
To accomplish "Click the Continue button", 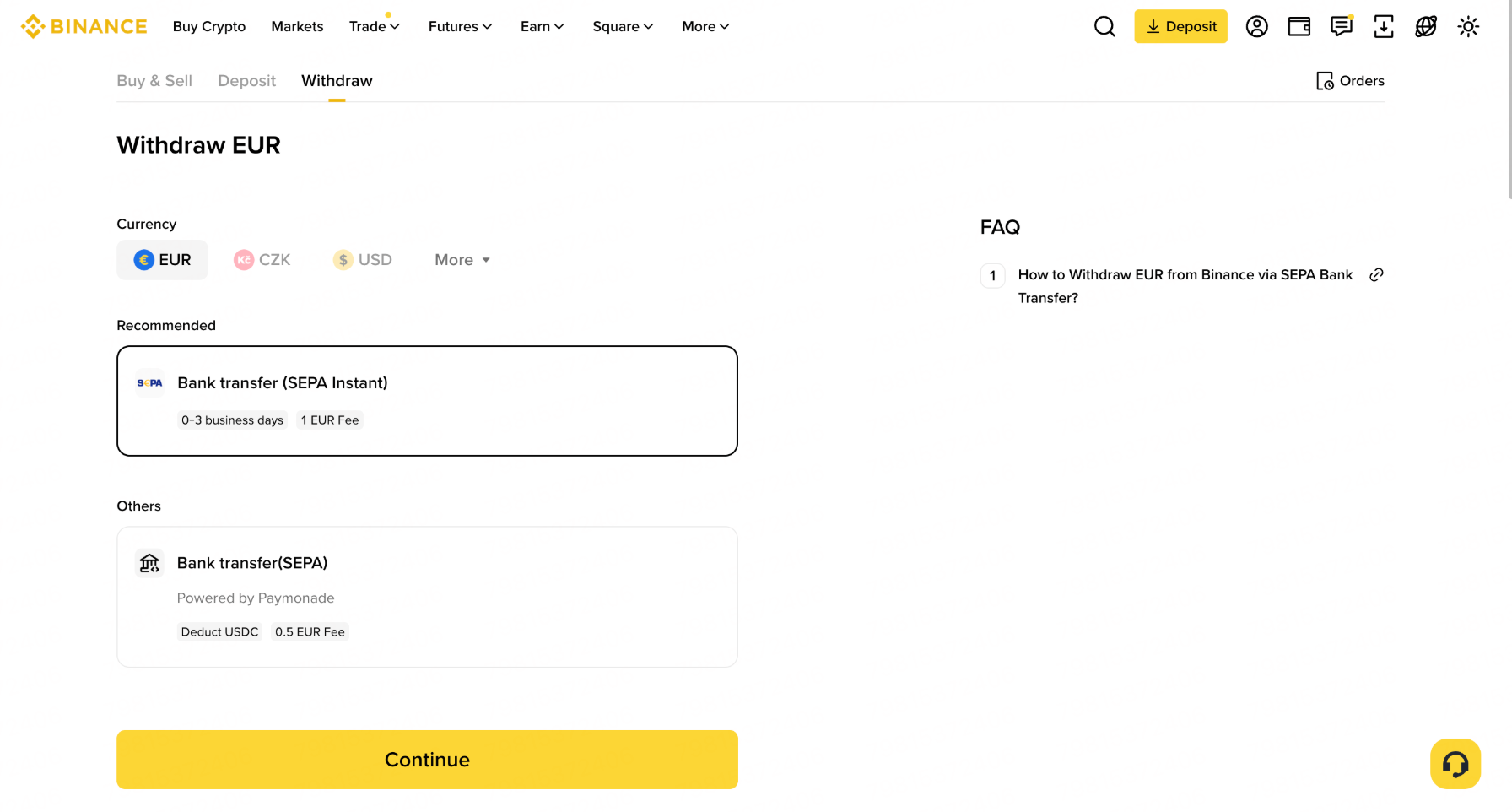I will coord(427,760).
